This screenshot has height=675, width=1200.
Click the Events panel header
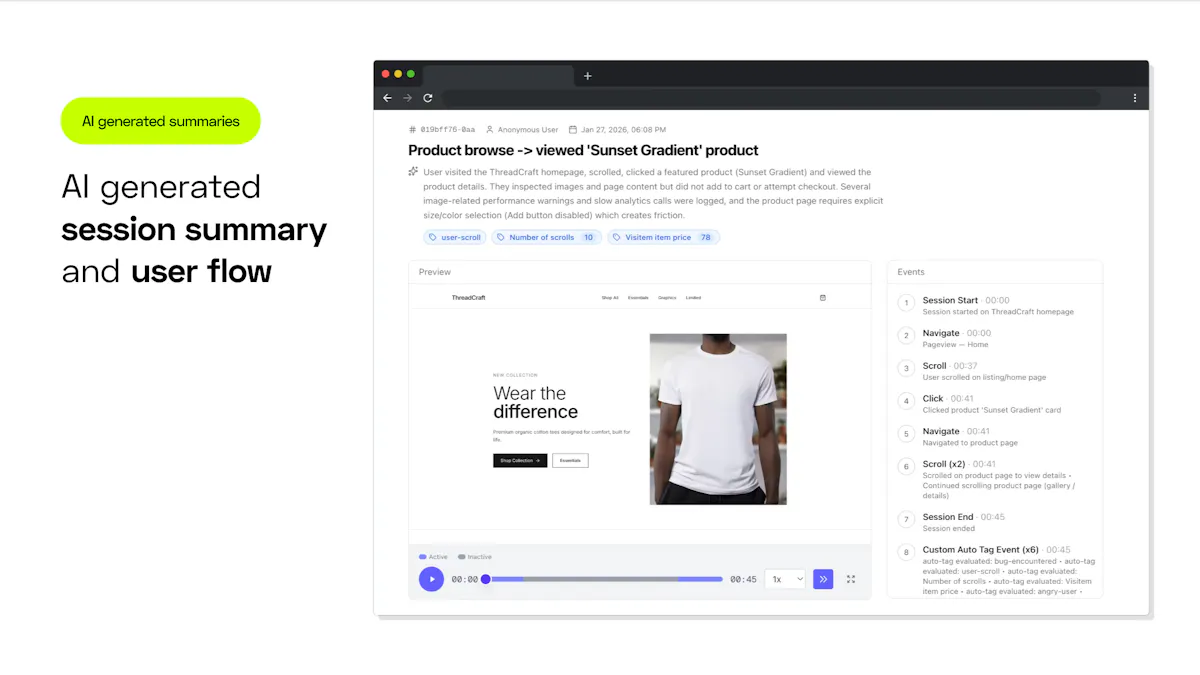[995, 272]
